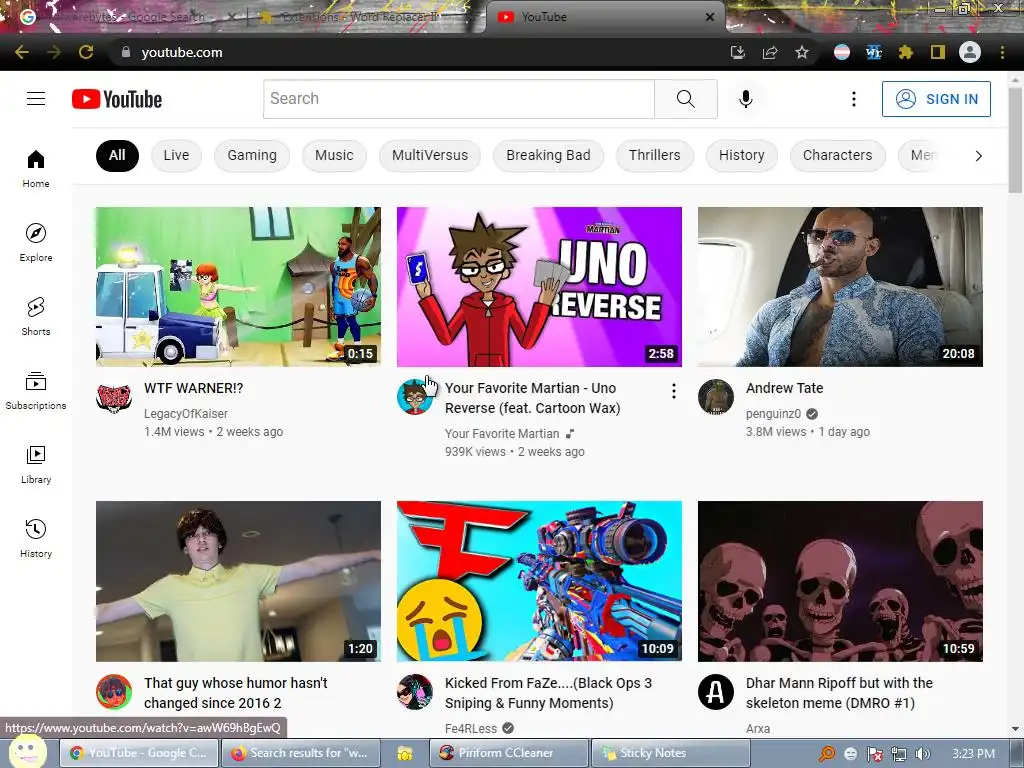Select the MultiVersus filter chip
Viewport: 1024px width, 768px height.
coord(430,155)
